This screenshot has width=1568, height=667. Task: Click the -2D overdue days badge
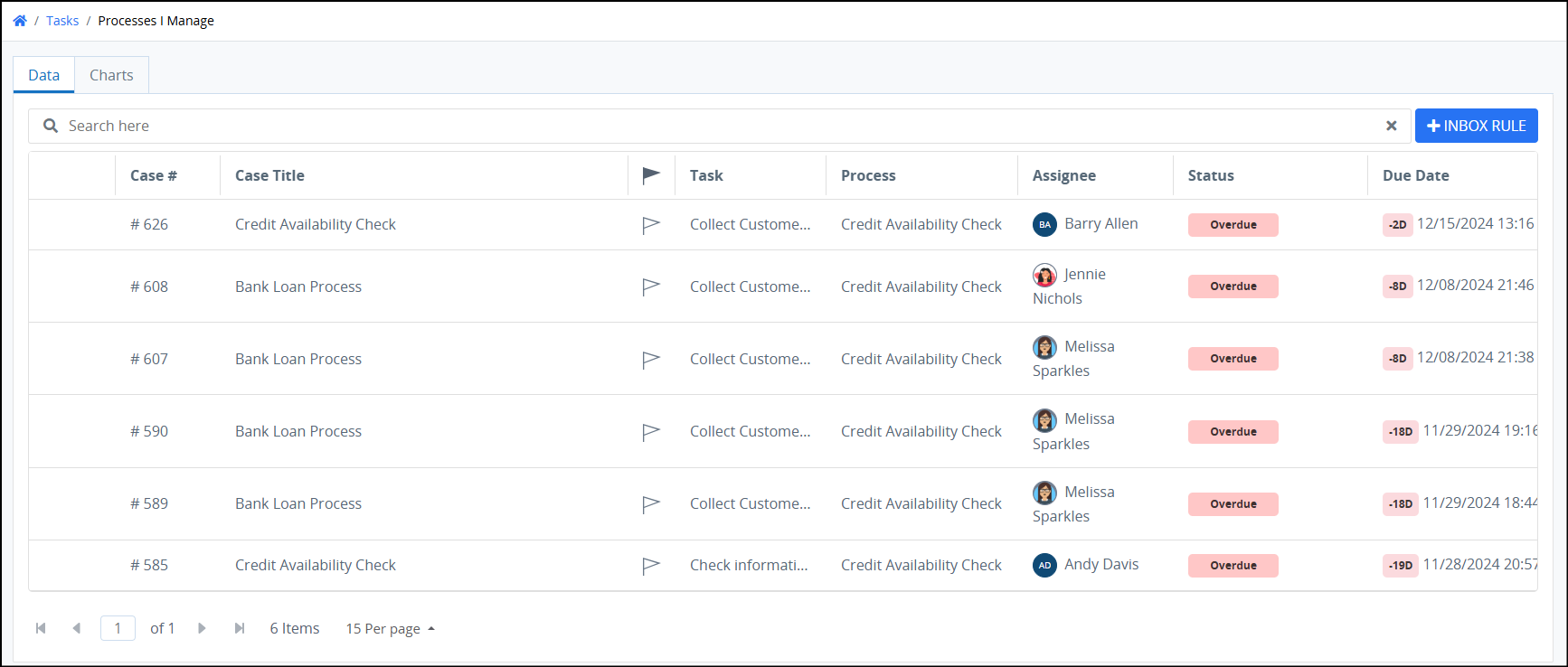point(1398,225)
